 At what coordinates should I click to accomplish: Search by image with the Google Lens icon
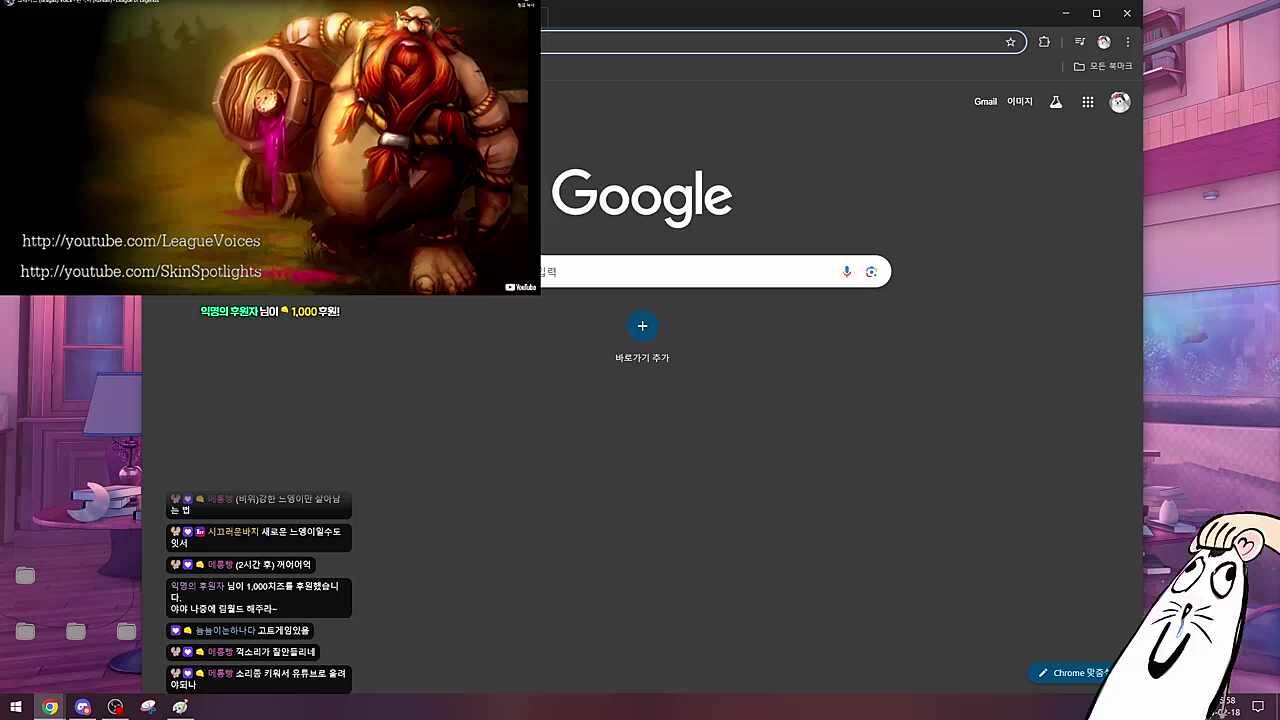(871, 272)
